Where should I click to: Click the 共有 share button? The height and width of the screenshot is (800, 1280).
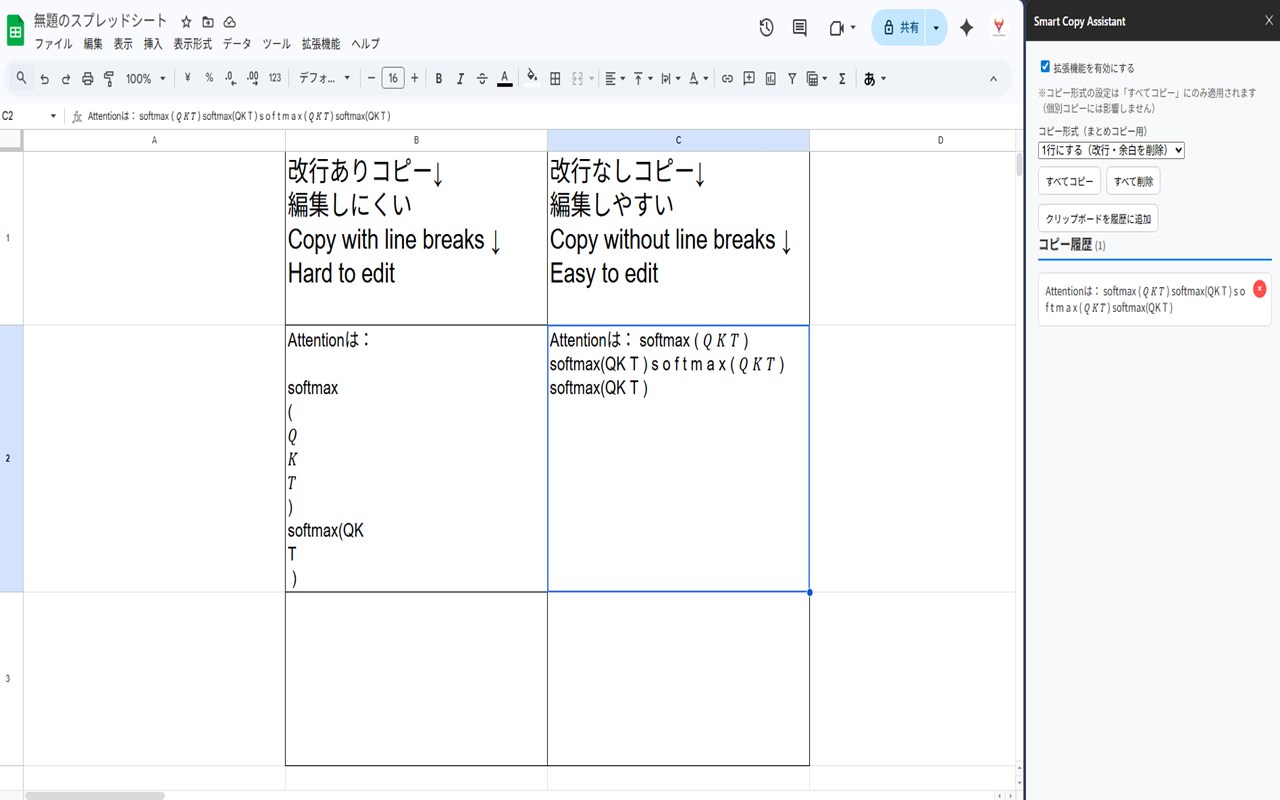pyautogui.click(x=900, y=28)
